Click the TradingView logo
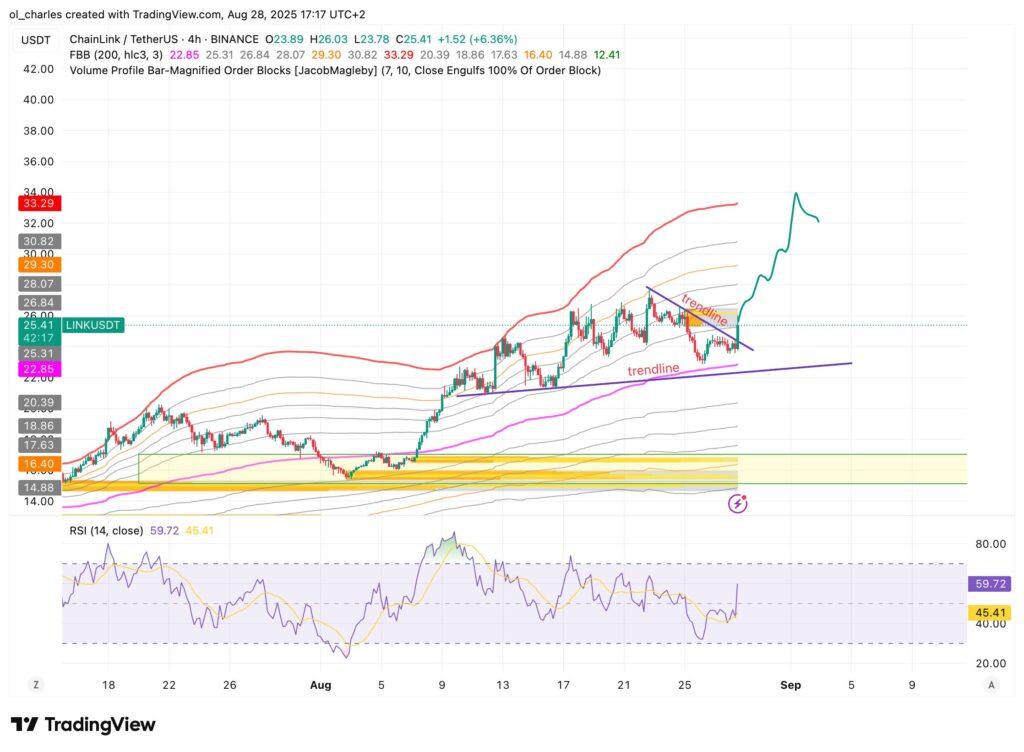Viewport: 1024px width, 752px height. click(83, 724)
